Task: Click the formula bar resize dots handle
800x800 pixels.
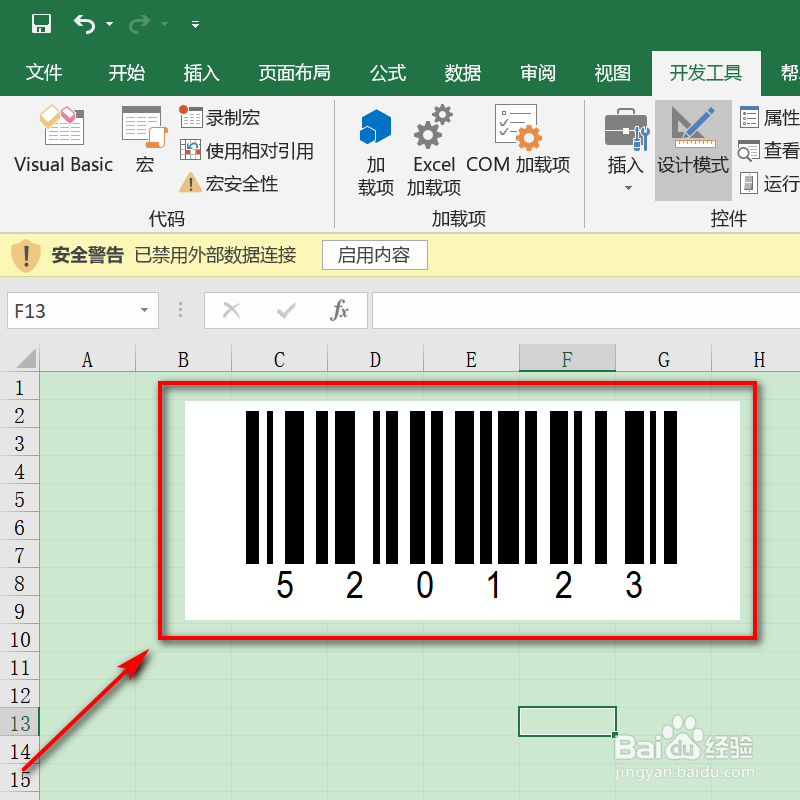Action: tap(181, 310)
